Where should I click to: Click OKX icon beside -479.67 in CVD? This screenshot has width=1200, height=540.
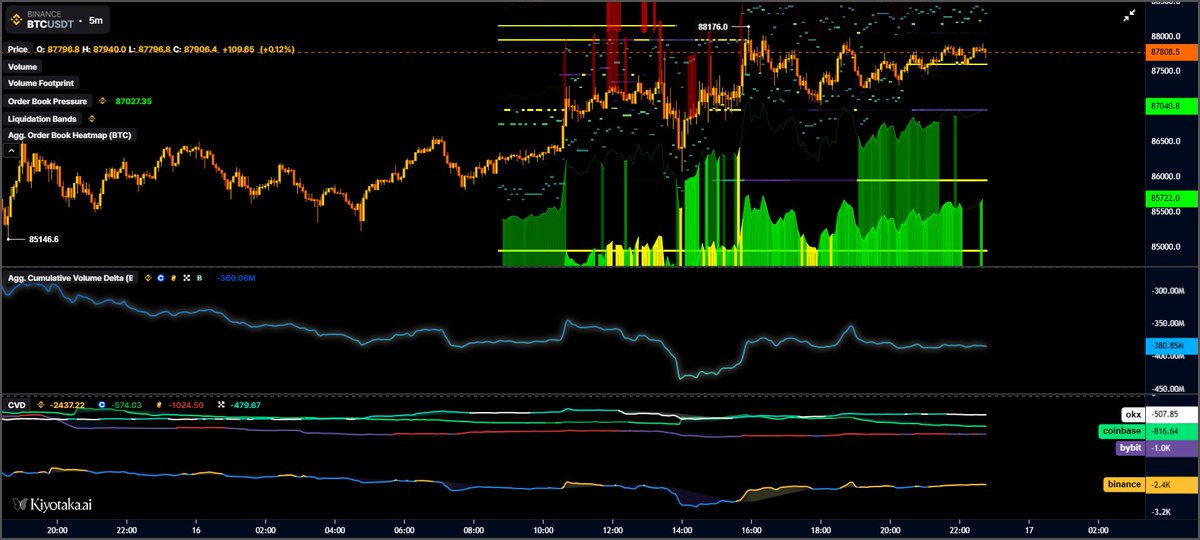pos(222,405)
